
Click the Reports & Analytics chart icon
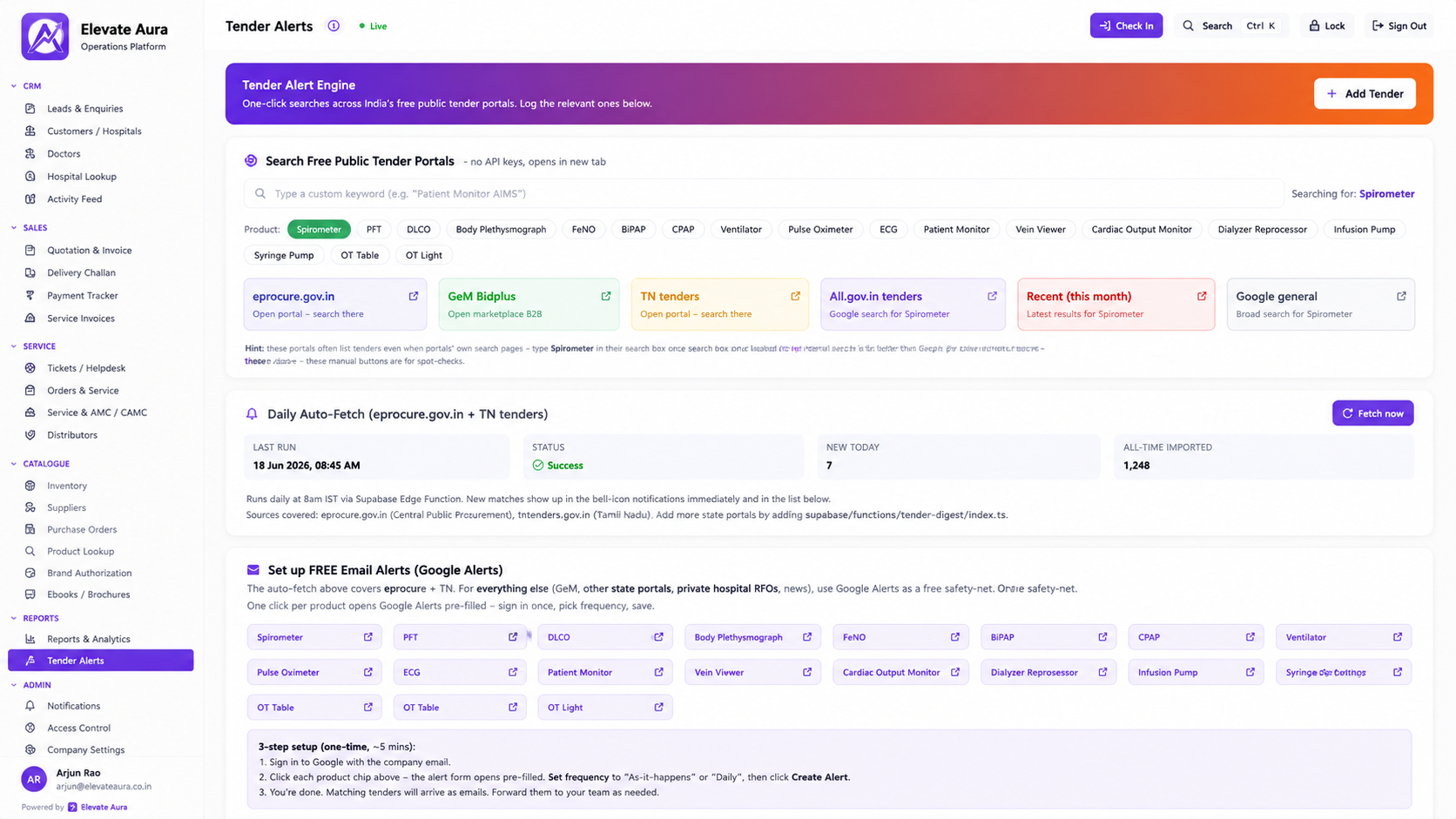click(30, 639)
